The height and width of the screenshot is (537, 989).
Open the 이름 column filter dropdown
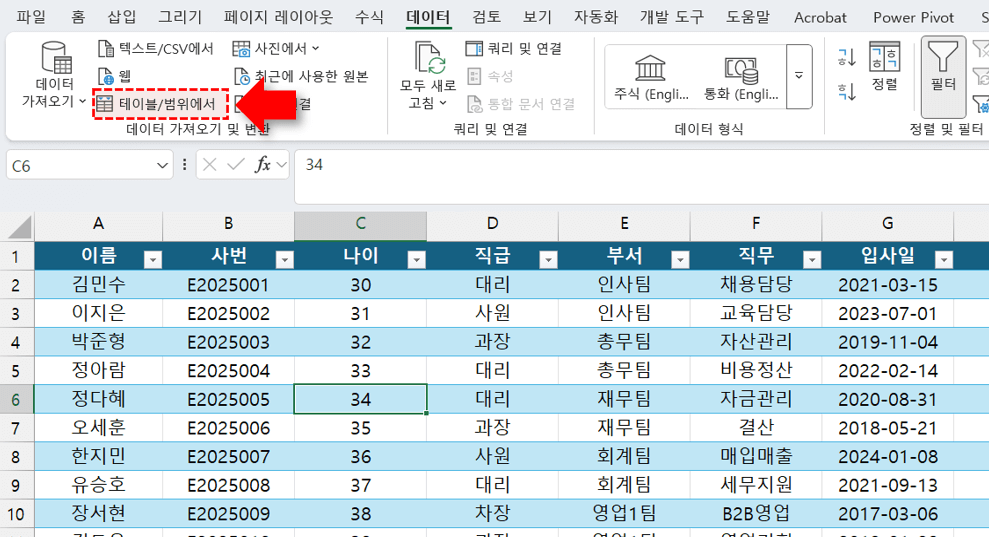tap(152, 260)
